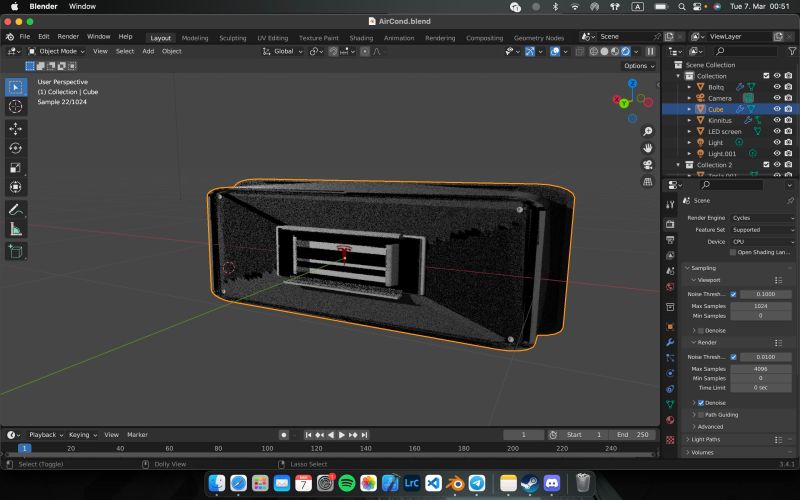800x500 pixels.
Task: Select the Annotate tool
Action: [16, 210]
